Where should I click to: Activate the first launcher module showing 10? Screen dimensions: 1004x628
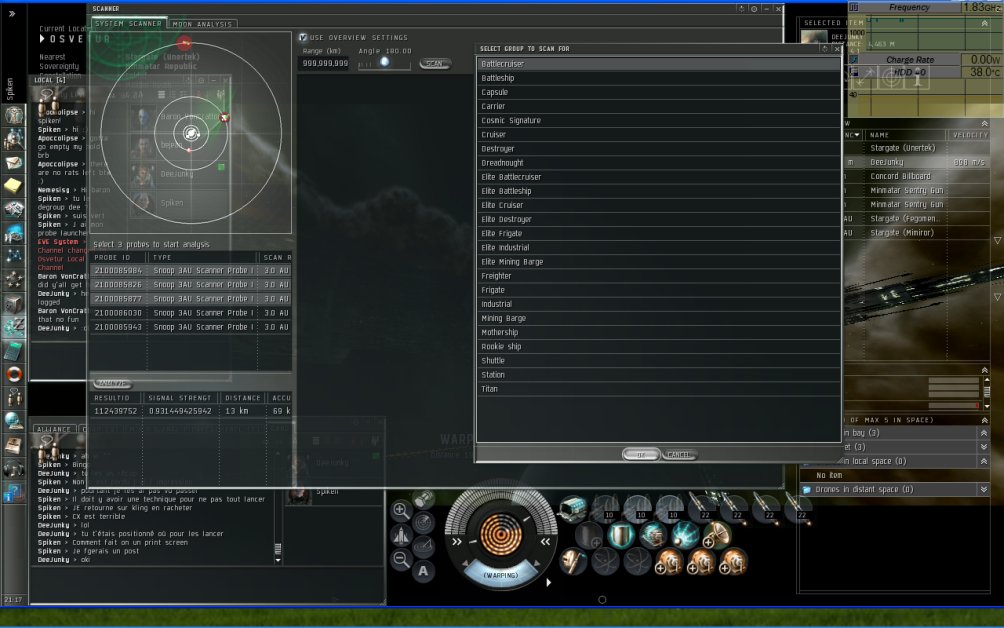pyautogui.click(x=605, y=507)
